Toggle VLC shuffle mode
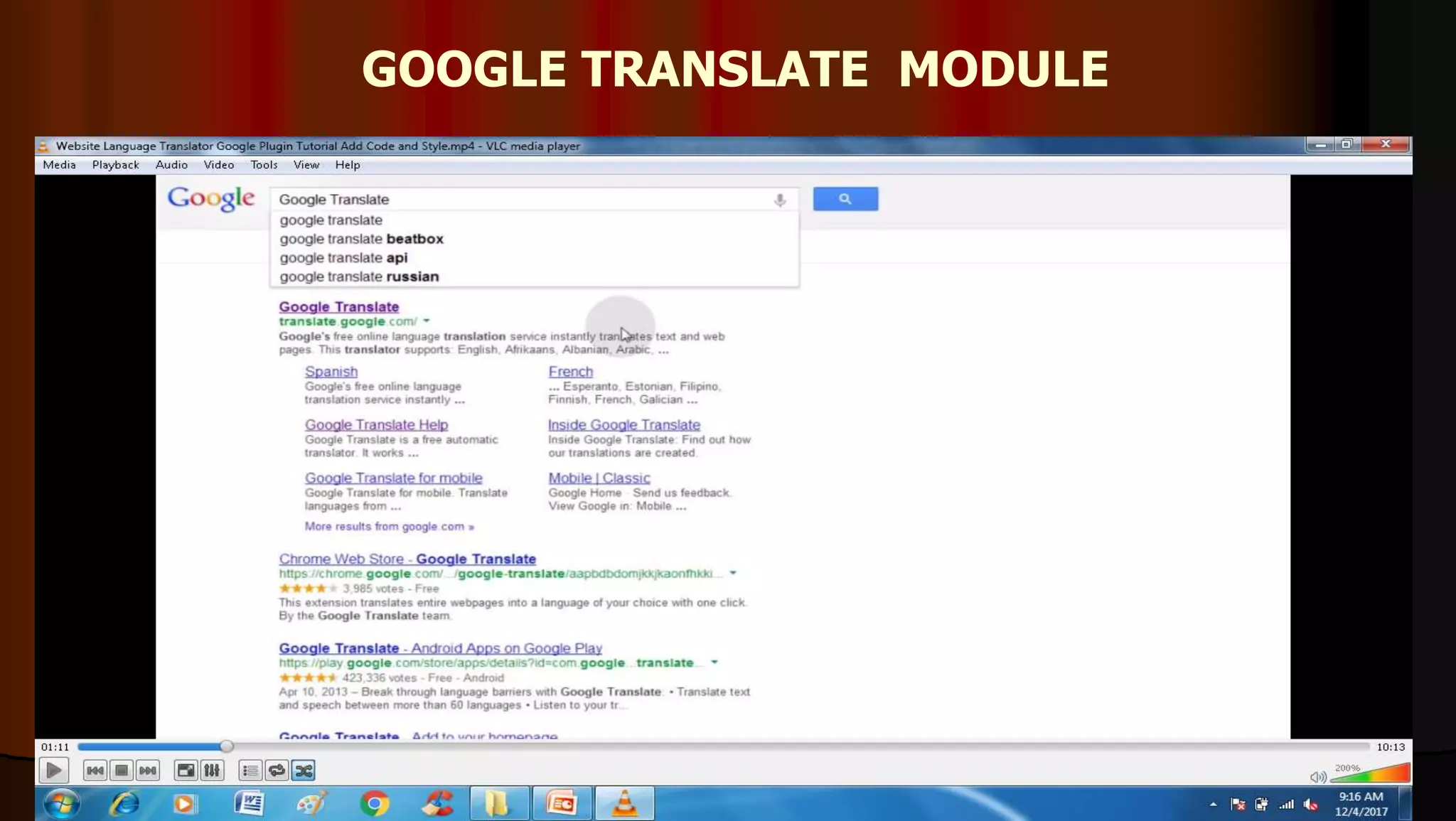The image size is (1456, 821). tap(304, 771)
